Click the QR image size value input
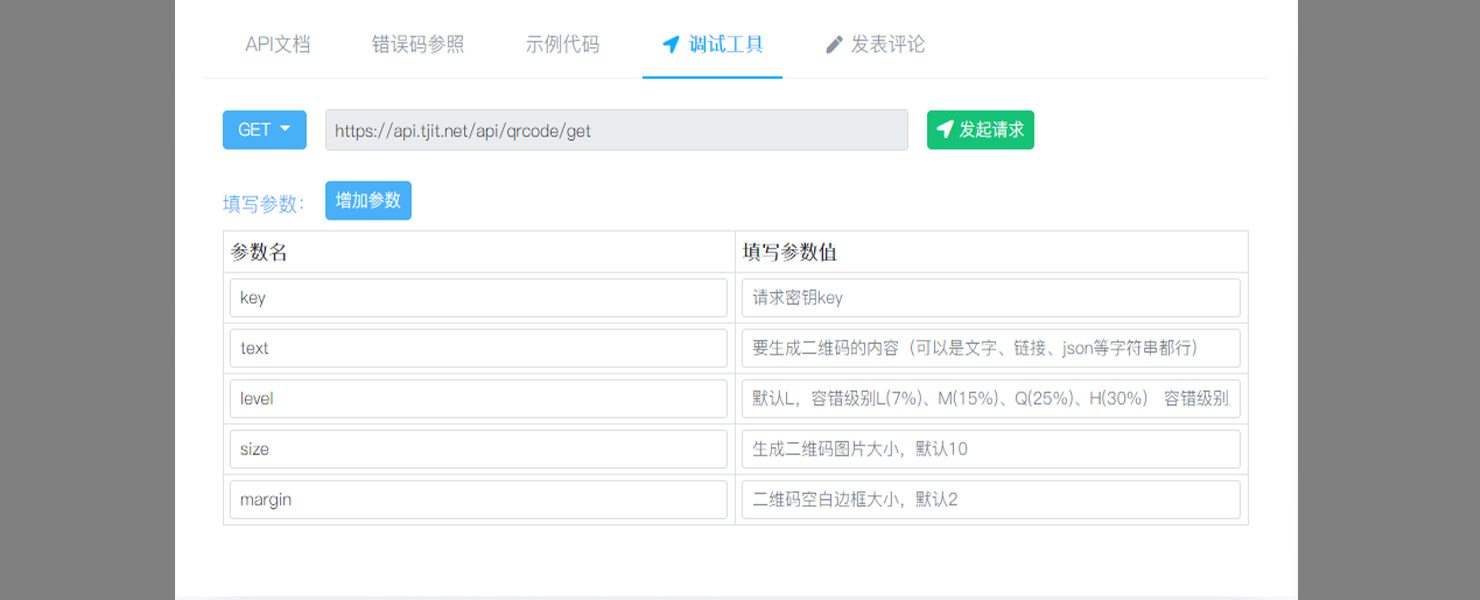 990,449
